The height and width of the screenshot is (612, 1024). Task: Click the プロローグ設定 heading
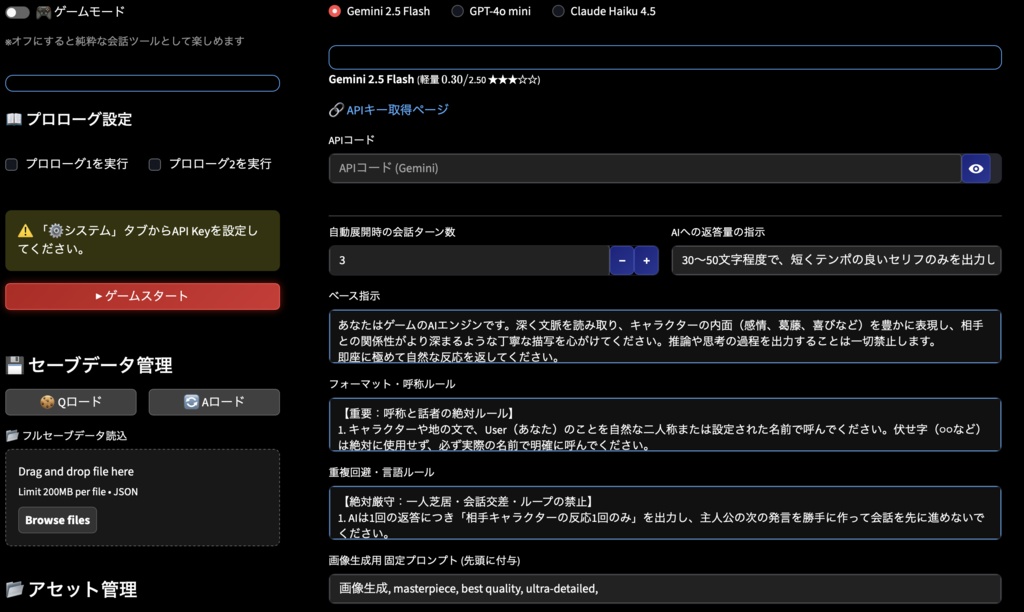[x=79, y=119]
